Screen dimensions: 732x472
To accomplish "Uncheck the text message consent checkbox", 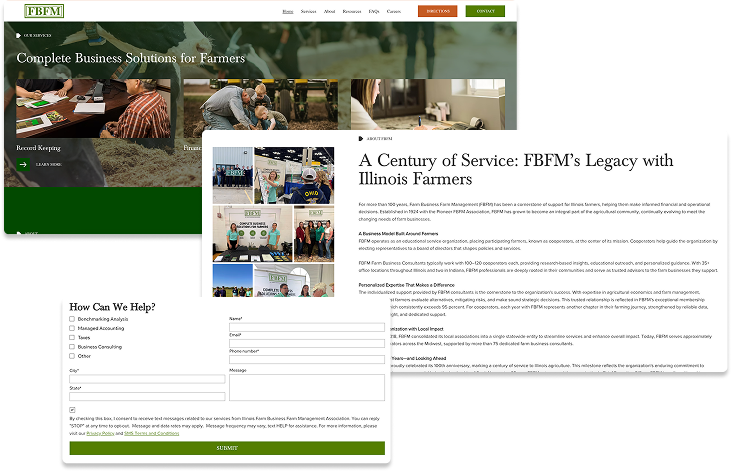I will (72, 410).
